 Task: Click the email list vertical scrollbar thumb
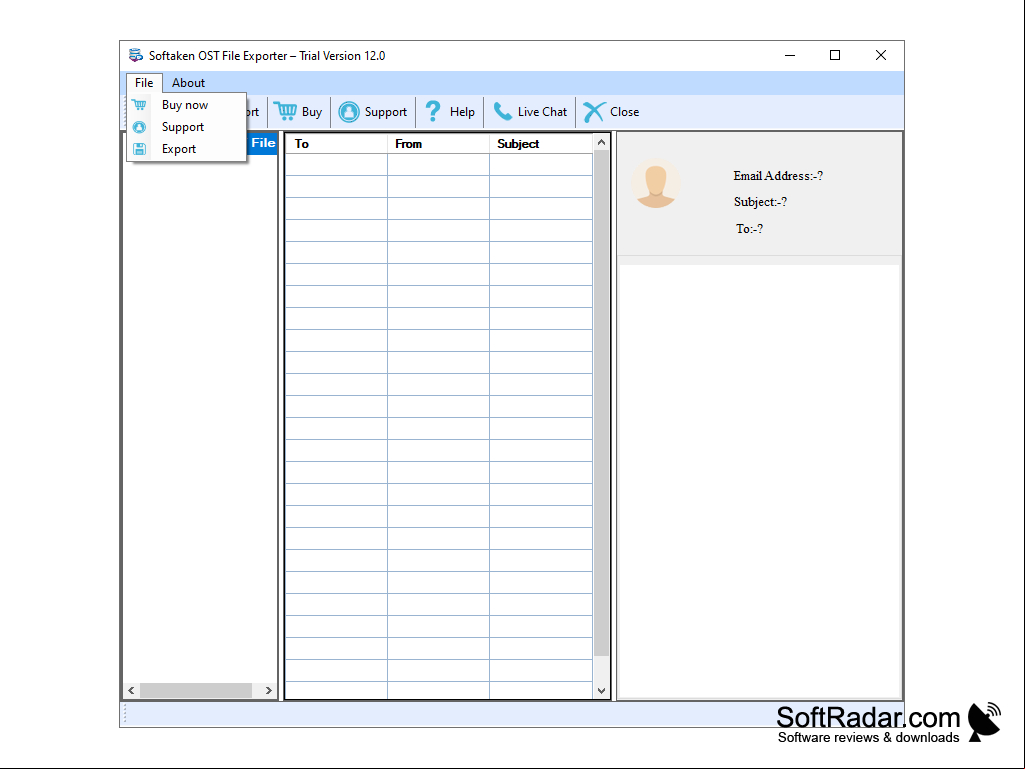click(x=601, y=403)
